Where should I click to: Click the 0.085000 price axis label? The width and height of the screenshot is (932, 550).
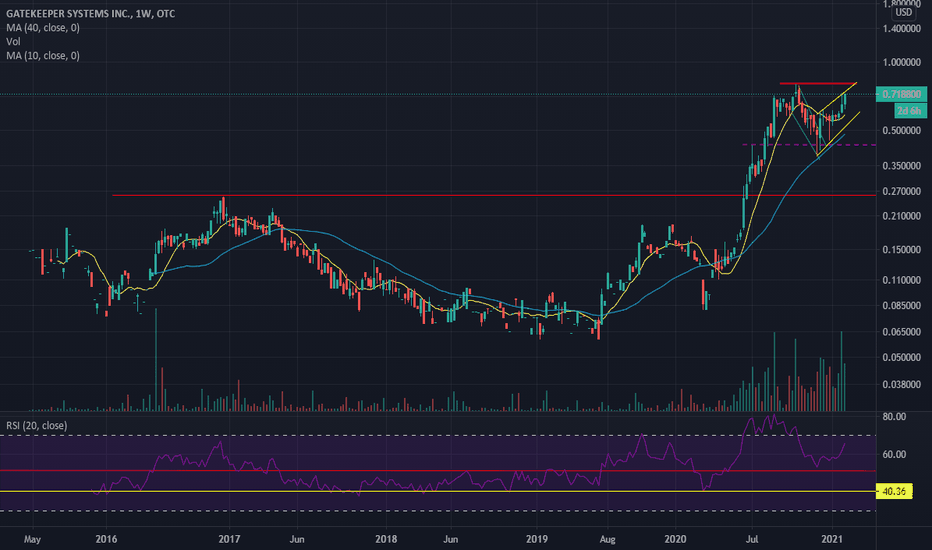pos(902,306)
